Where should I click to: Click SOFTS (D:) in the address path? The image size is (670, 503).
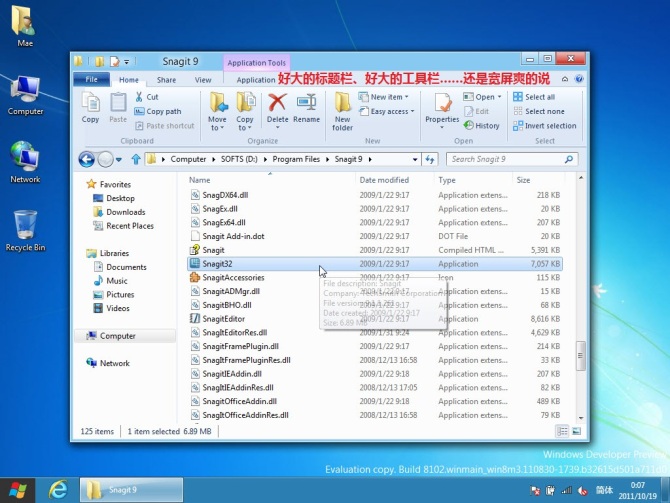(239, 159)
